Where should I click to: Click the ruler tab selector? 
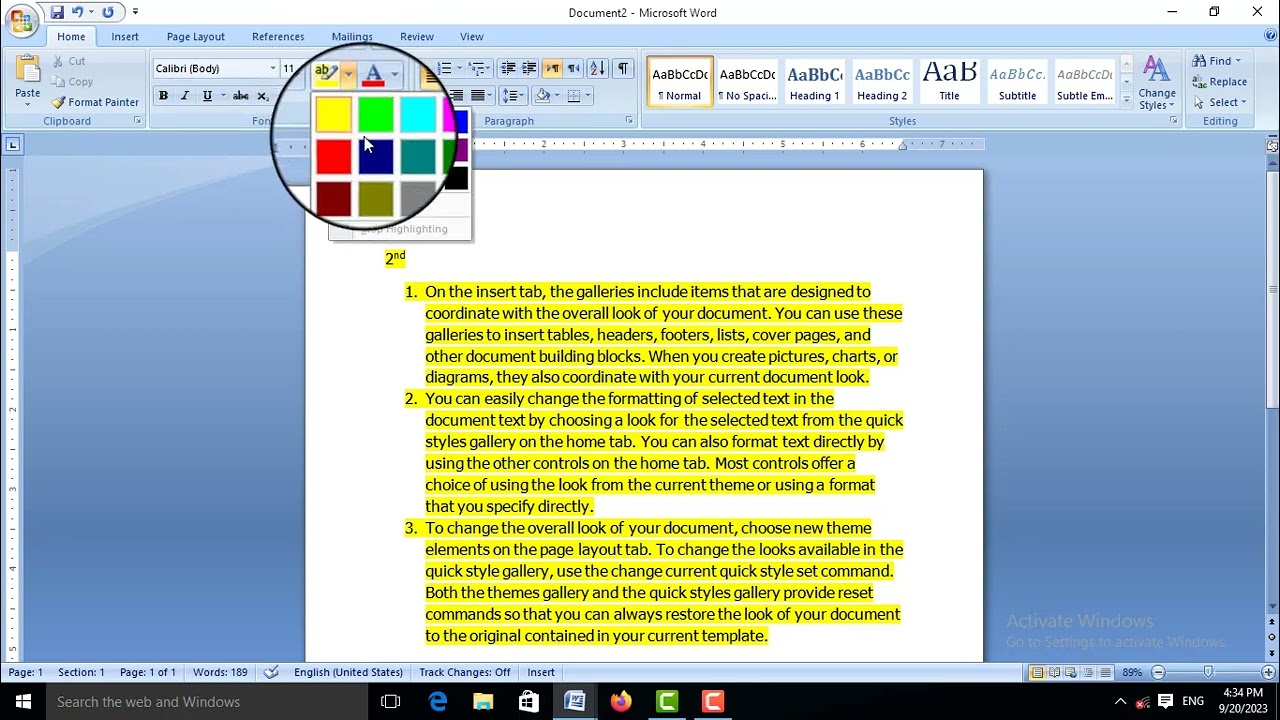click(13, 145)
